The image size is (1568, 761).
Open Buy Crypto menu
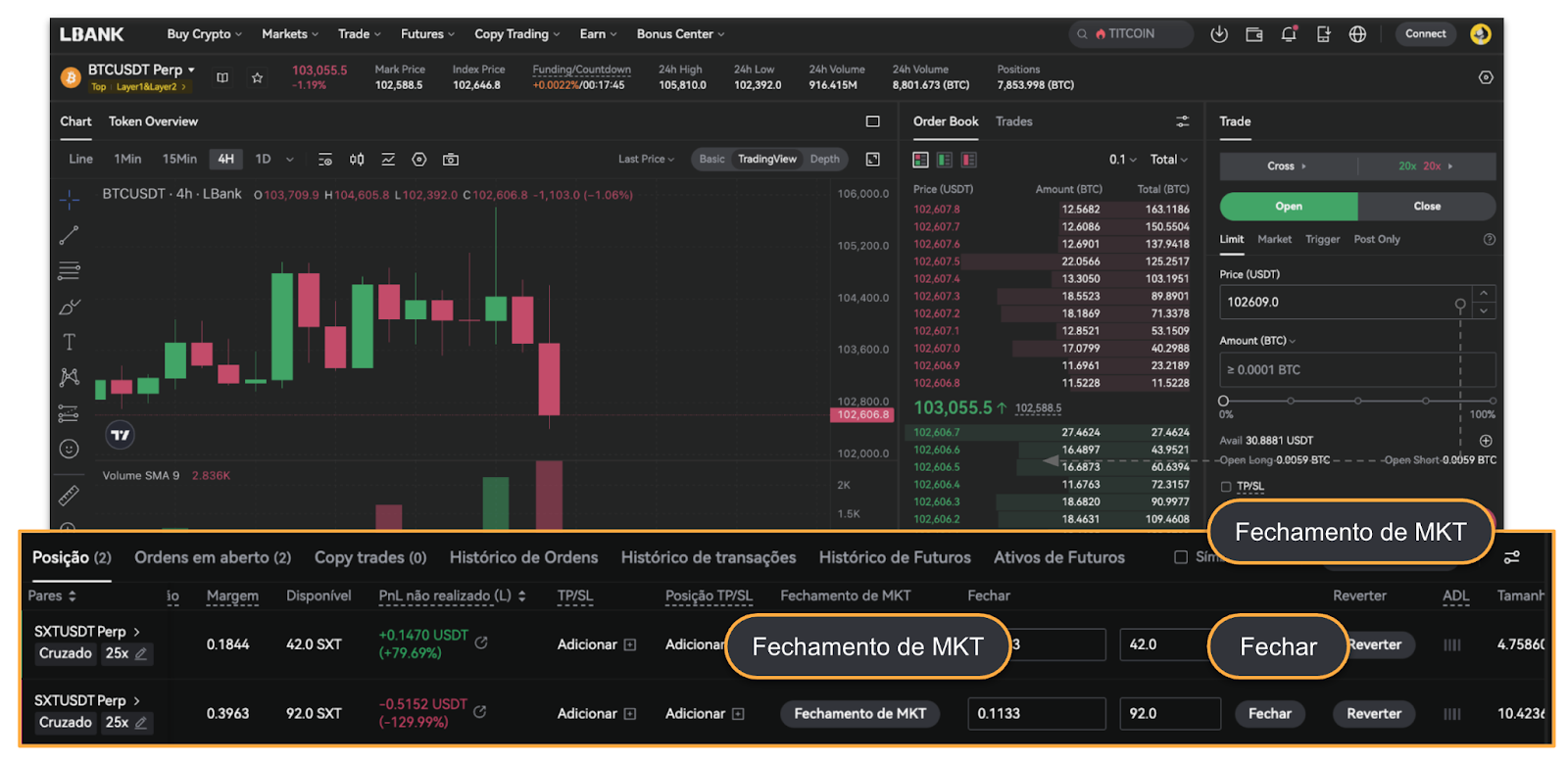(x=204, y=34)
